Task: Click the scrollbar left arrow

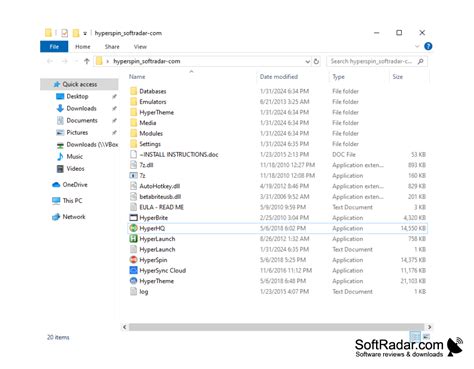Action: click(125, 327)
